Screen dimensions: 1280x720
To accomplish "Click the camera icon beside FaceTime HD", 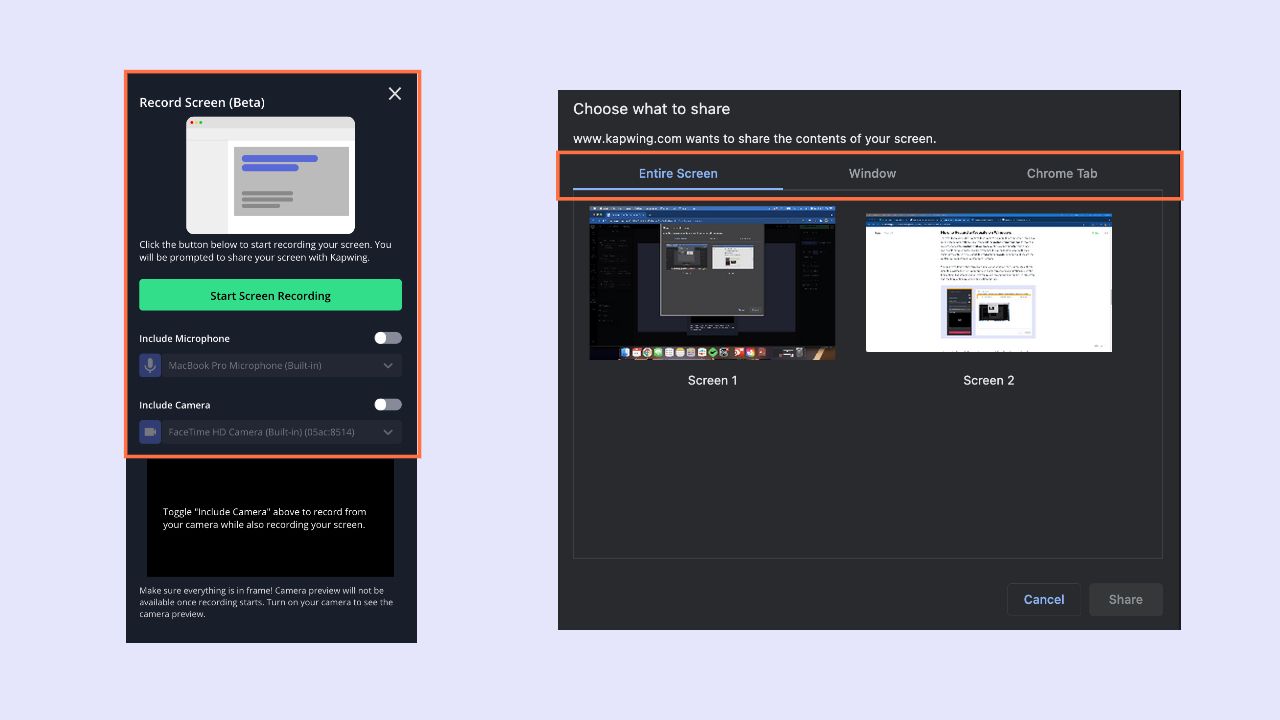I will (x=150, y=432).
